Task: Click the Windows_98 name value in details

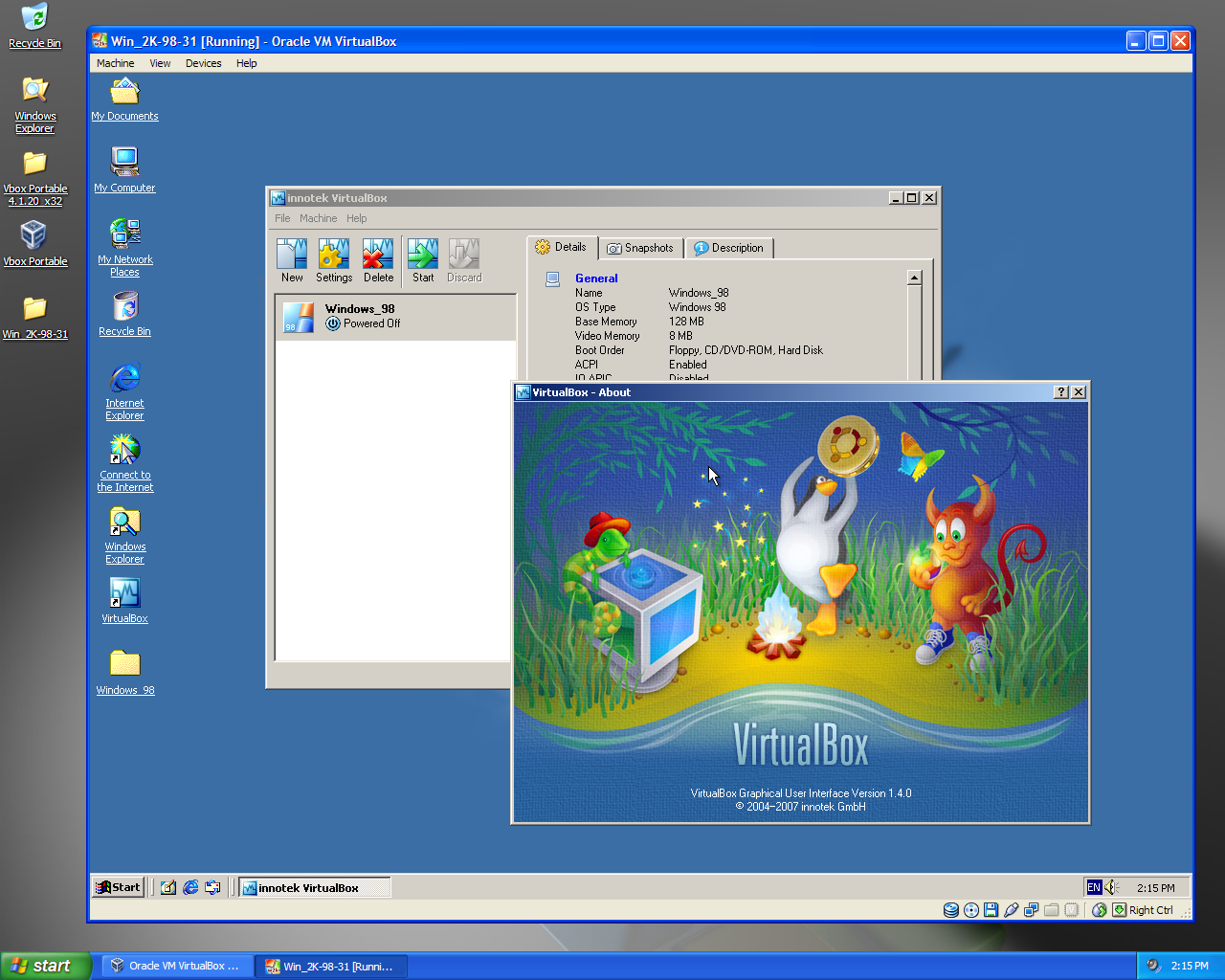Action: (x=699, y=293)
